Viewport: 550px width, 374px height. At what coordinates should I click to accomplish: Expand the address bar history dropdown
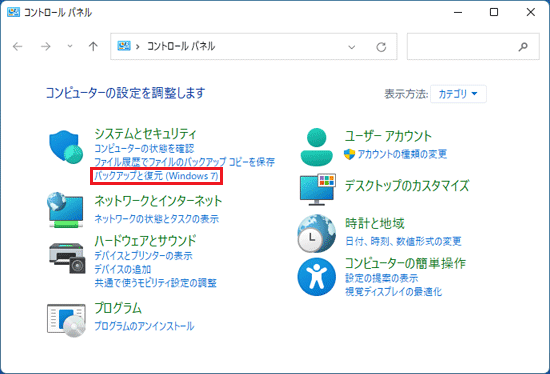[x=351, y=47]
